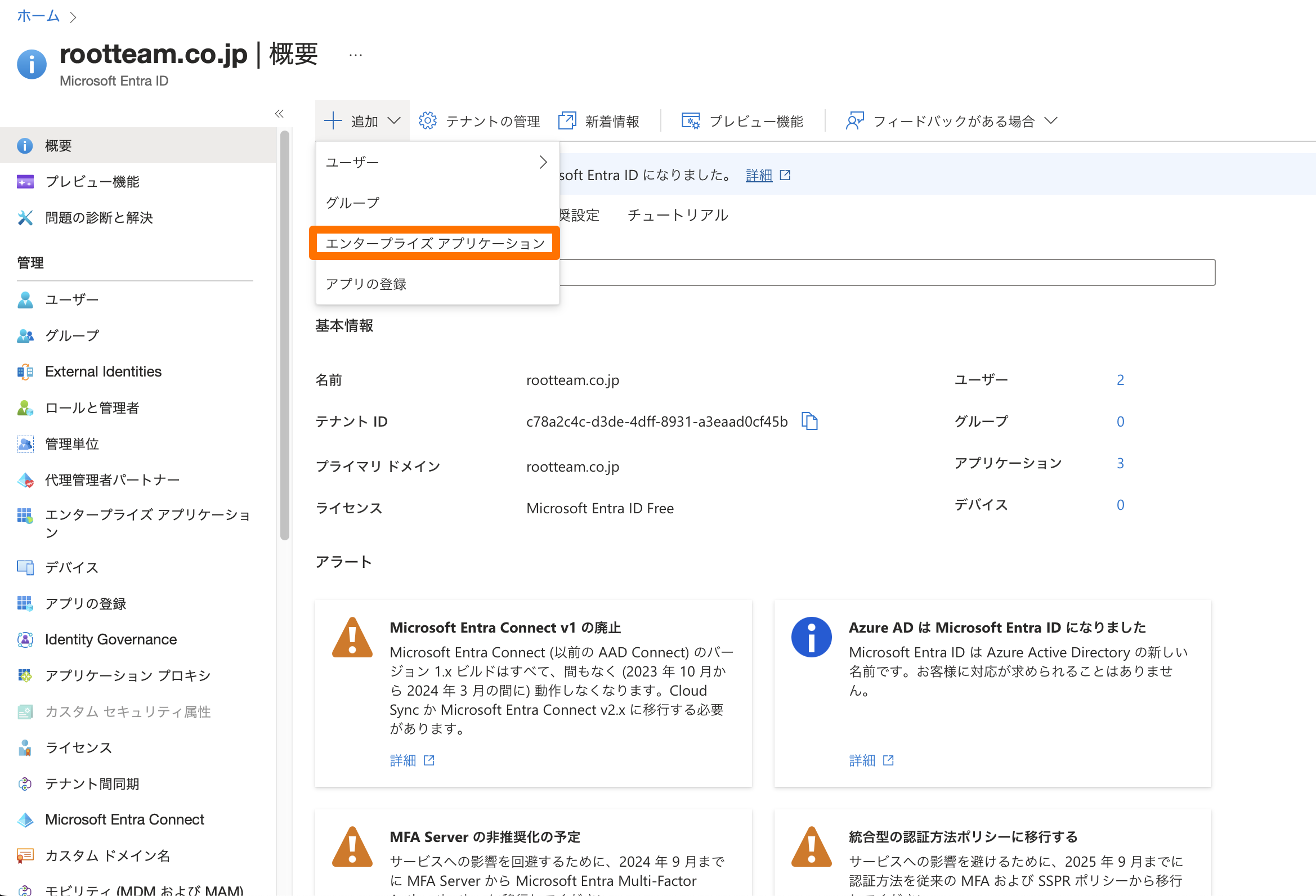Click the tenant management gear icon
The image size is (1316, 896).
(x=428, y=120)
